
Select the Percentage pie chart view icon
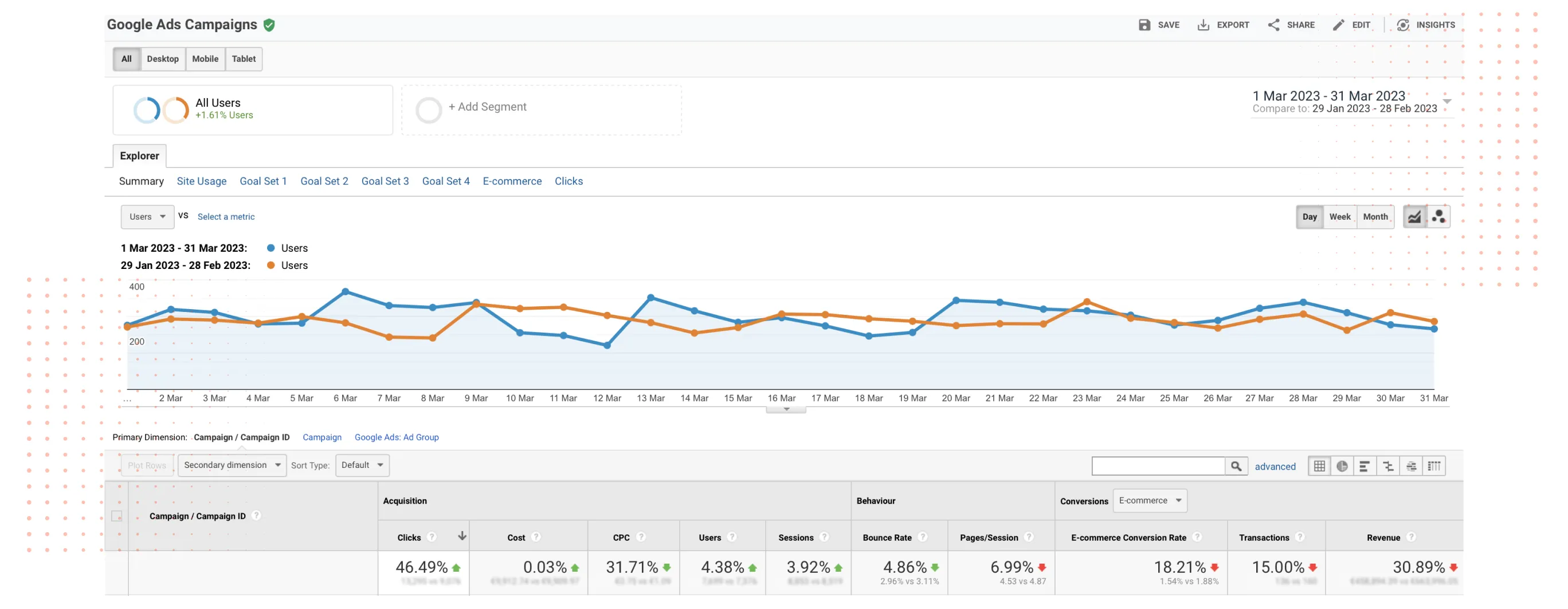[x=1342, y=466]
